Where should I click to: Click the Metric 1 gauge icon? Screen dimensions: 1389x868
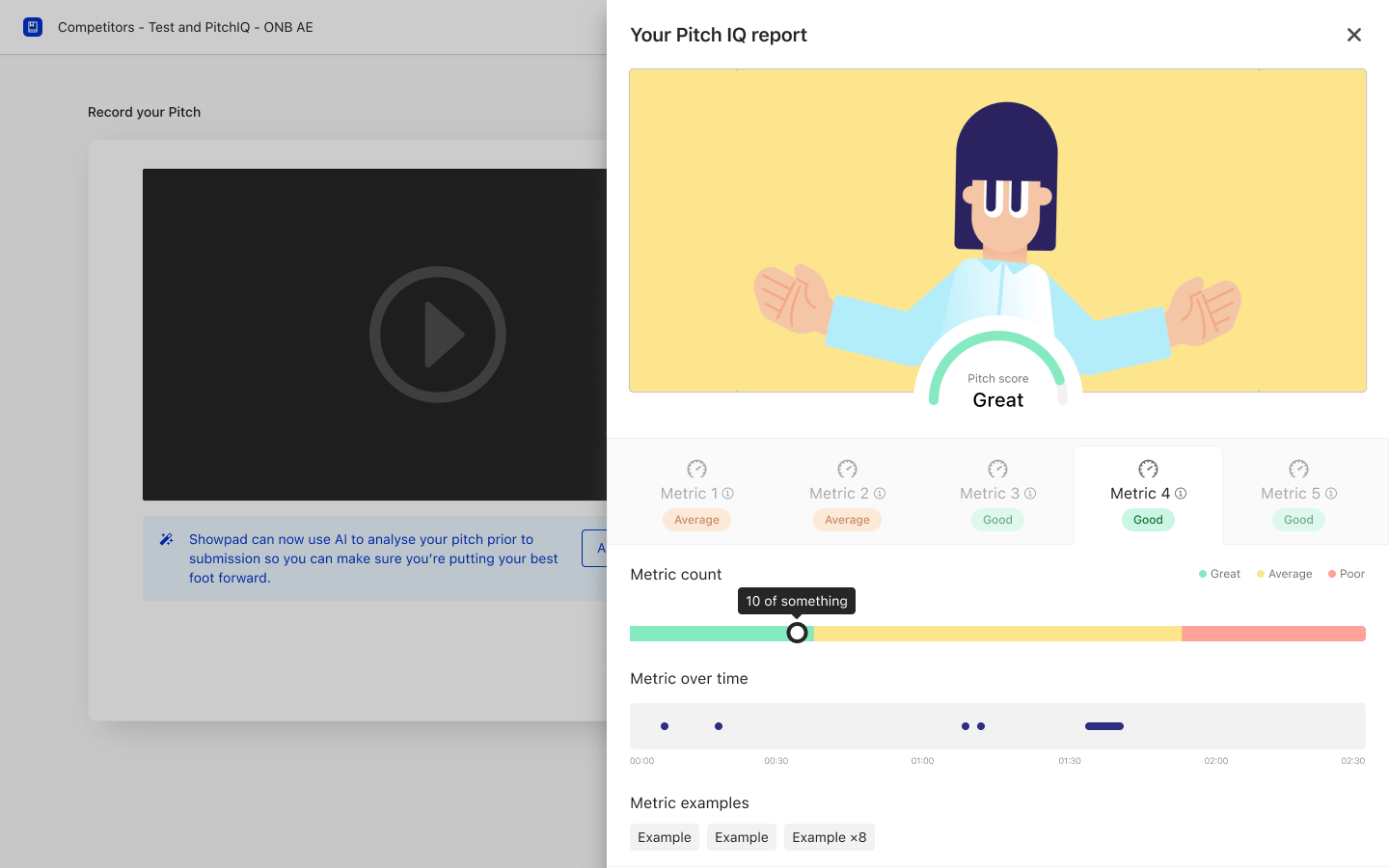696,469
